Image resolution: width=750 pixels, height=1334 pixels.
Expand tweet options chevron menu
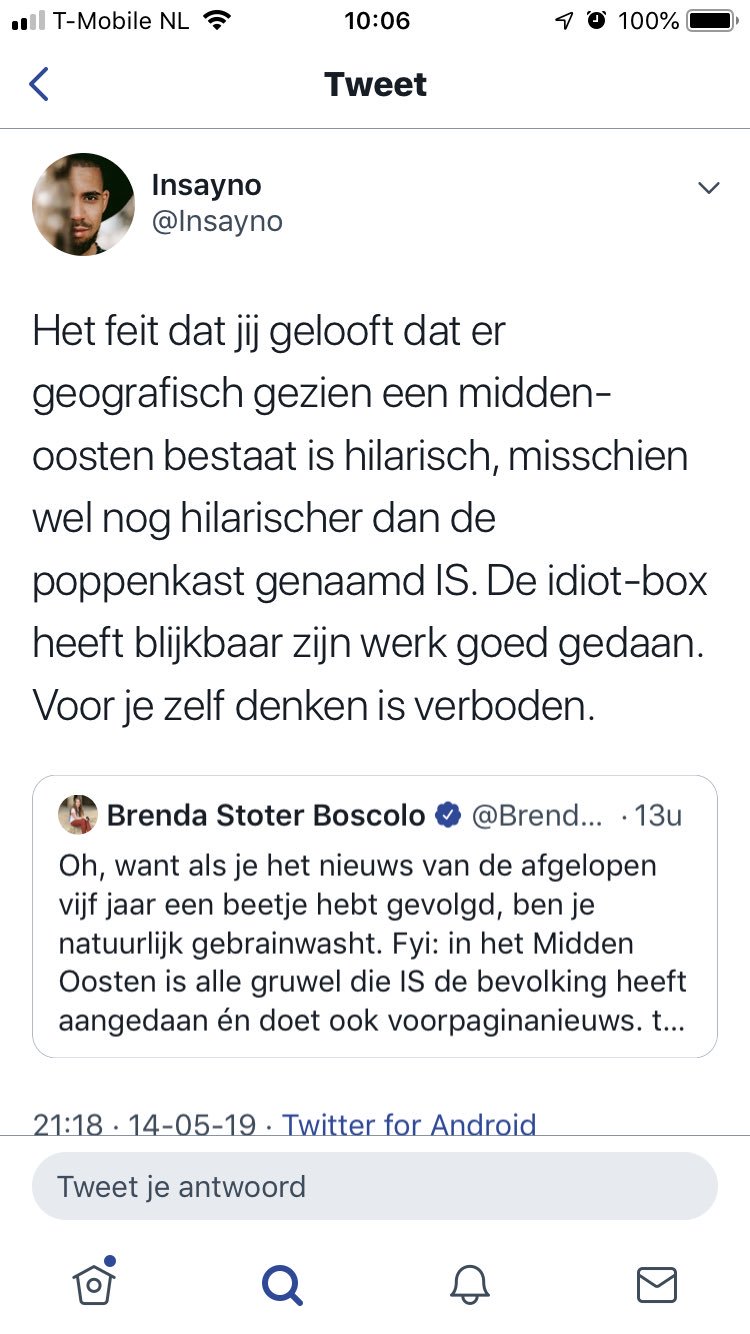click(x=708, y=188)
